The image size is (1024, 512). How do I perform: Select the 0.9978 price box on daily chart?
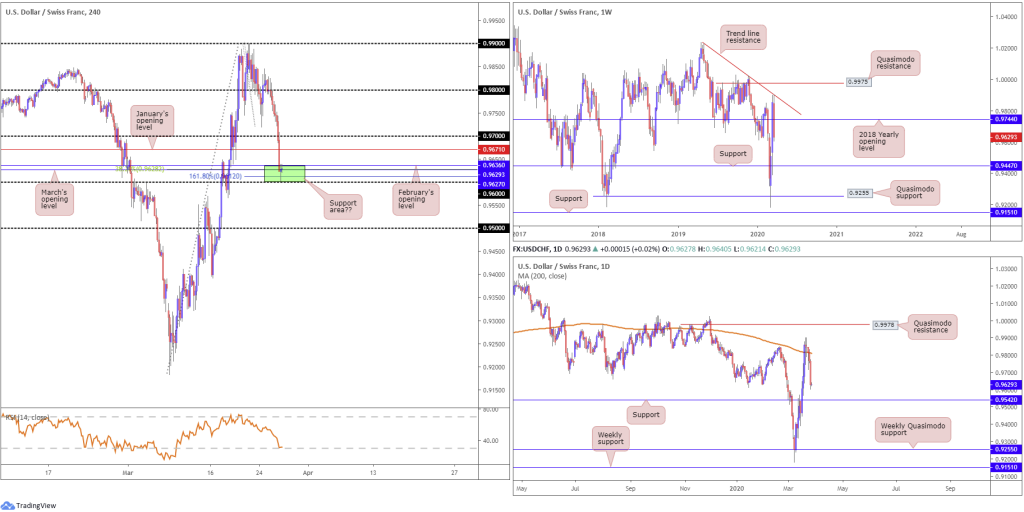pos(885,324)
